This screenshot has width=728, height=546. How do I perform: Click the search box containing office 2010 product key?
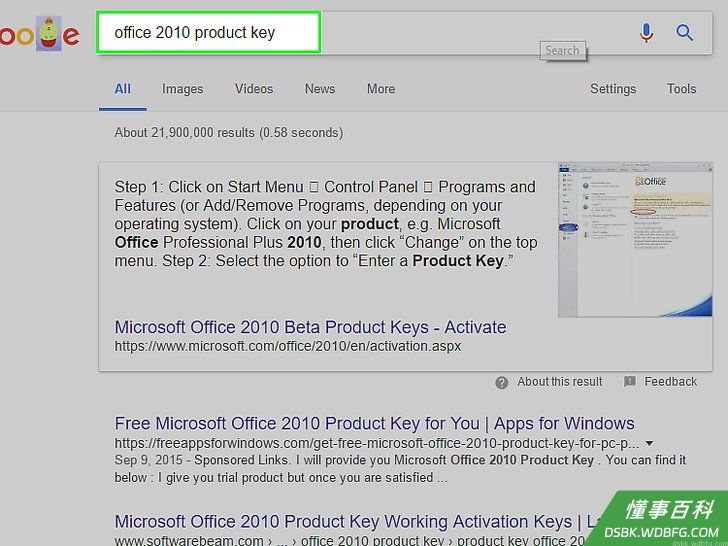[x=208, y=32]
